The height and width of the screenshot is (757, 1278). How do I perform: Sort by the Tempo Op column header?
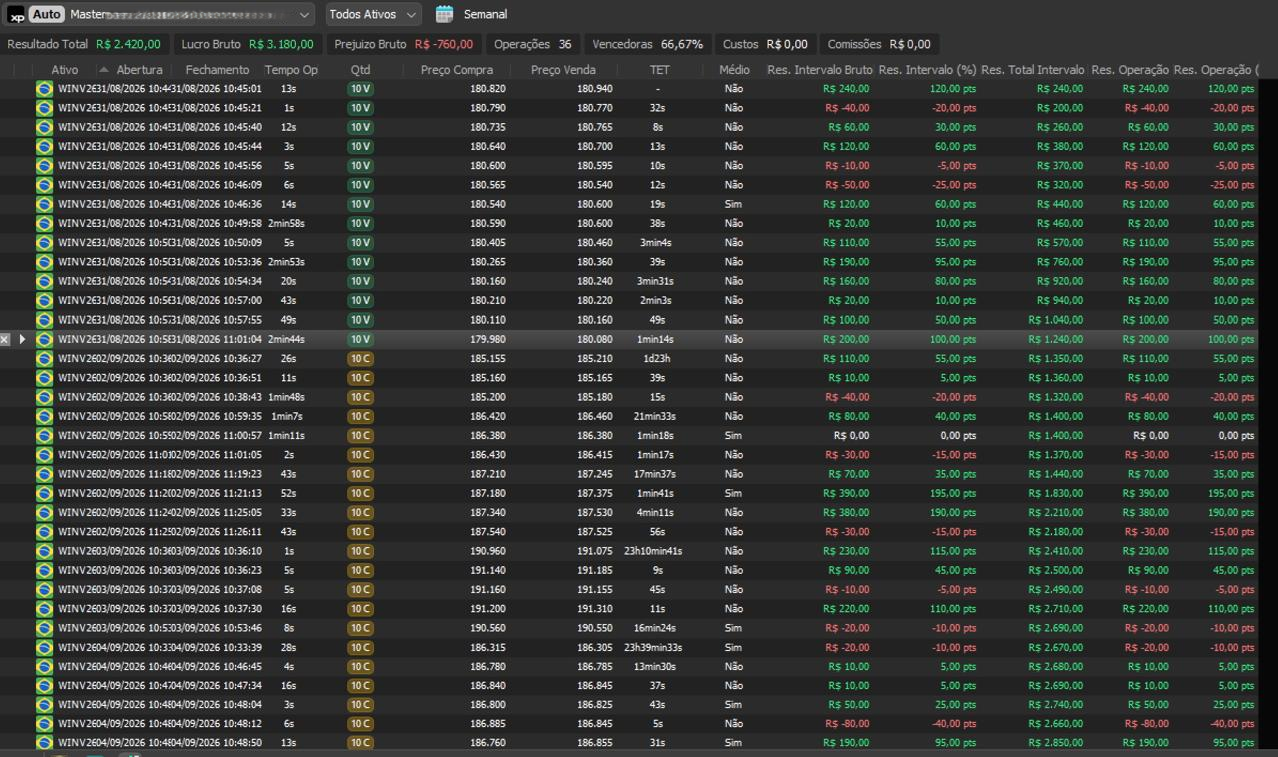click(x=291, y=70)
